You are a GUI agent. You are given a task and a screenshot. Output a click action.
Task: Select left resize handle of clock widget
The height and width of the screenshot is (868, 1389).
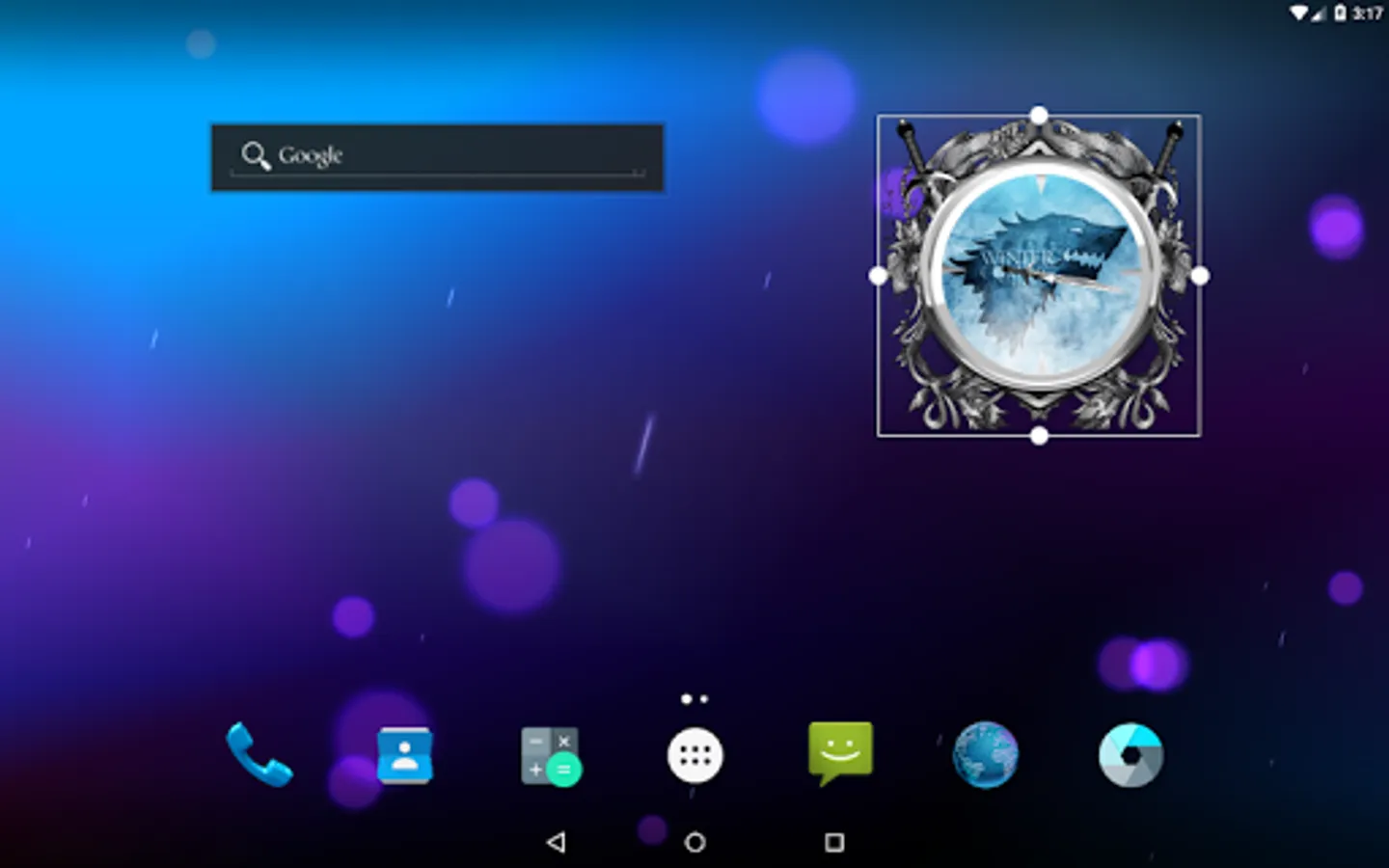coord(878,276)
